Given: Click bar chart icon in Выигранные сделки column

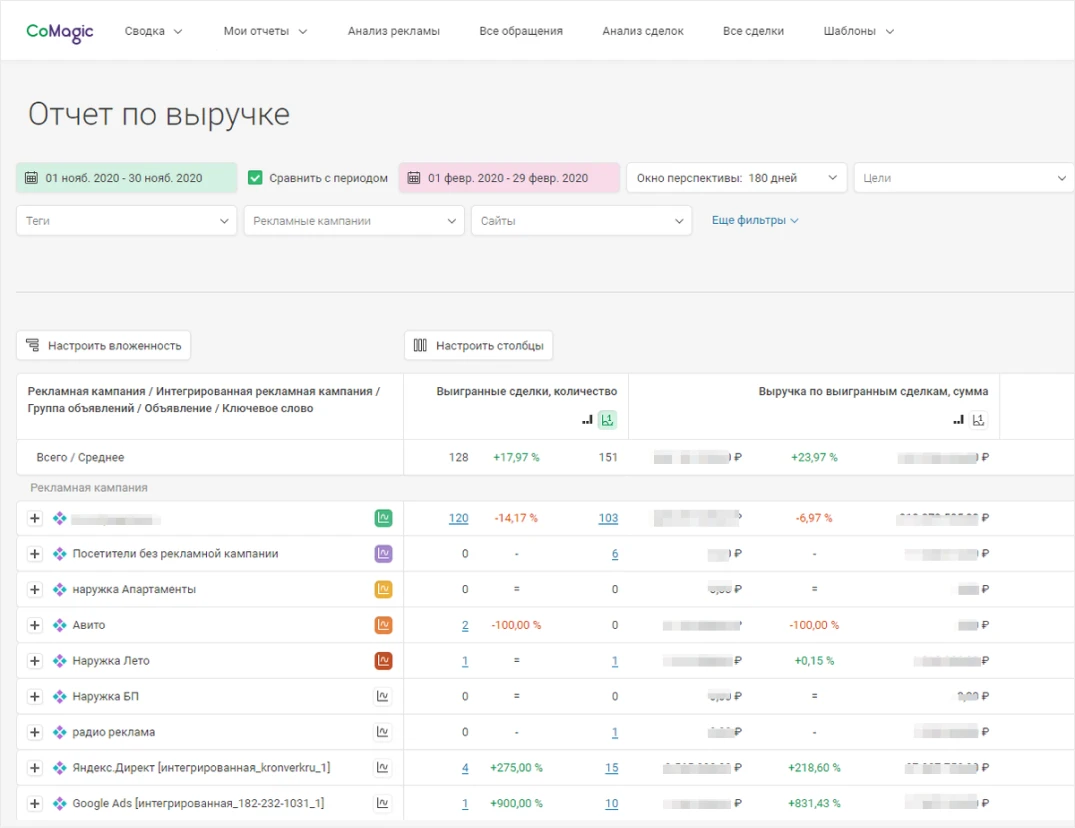Looking at the screenshot, I should coord(587,420).
